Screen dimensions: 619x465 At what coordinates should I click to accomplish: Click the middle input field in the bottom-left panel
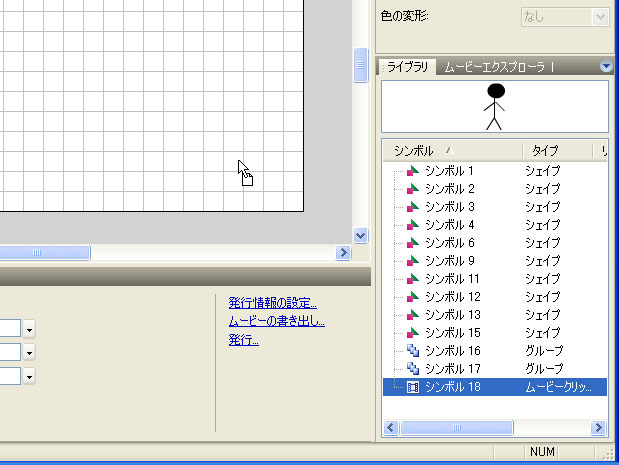click(10, 352)
